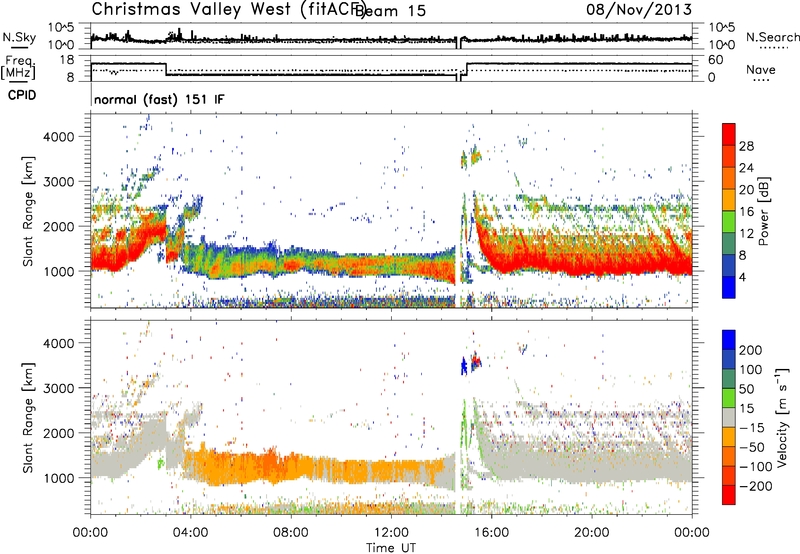Click the '20:00' time tick label

[591, 533]
